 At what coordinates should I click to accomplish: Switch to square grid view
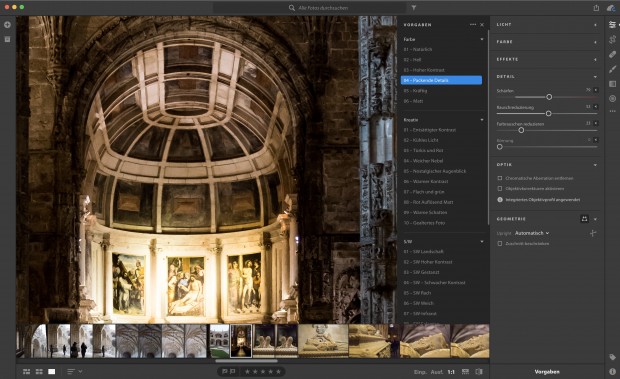click(39, 371)
